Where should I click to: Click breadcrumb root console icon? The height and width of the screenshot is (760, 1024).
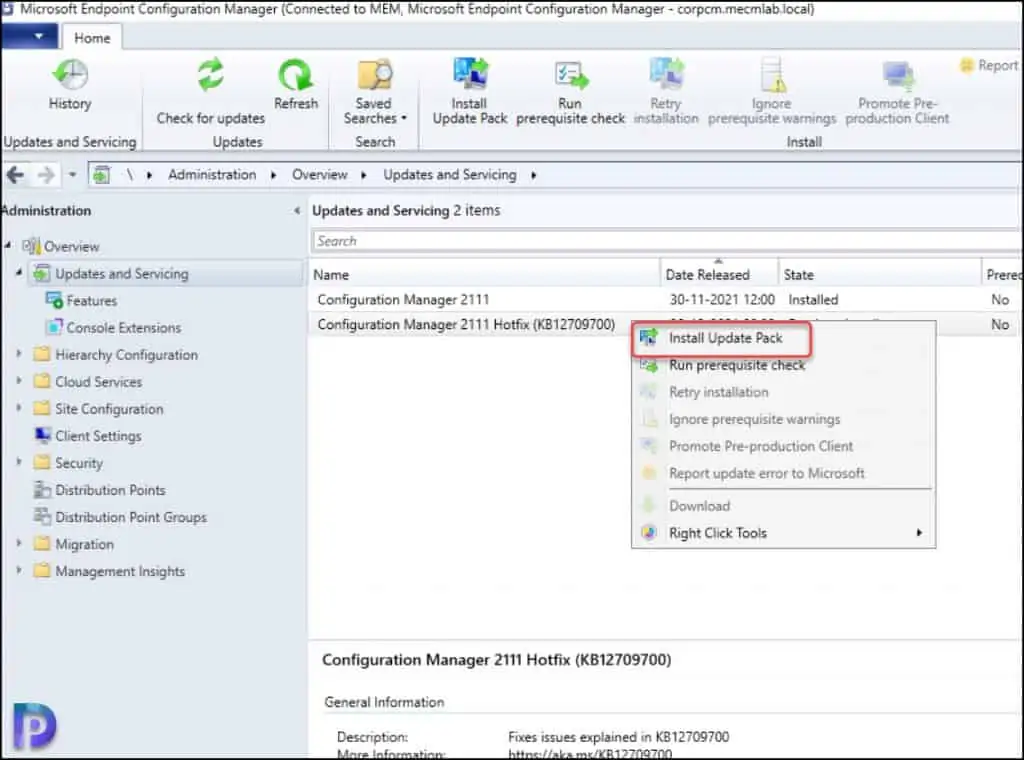click(101, 174)
